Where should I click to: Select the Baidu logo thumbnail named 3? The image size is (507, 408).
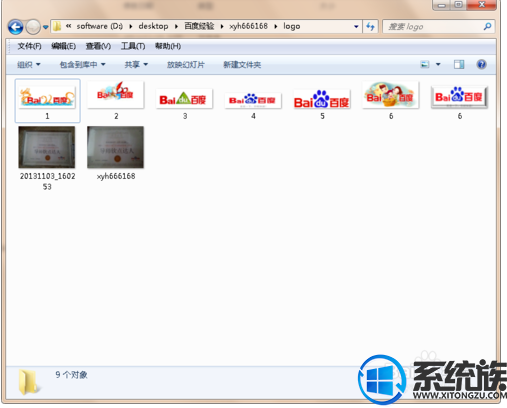[x=184, y=99]
